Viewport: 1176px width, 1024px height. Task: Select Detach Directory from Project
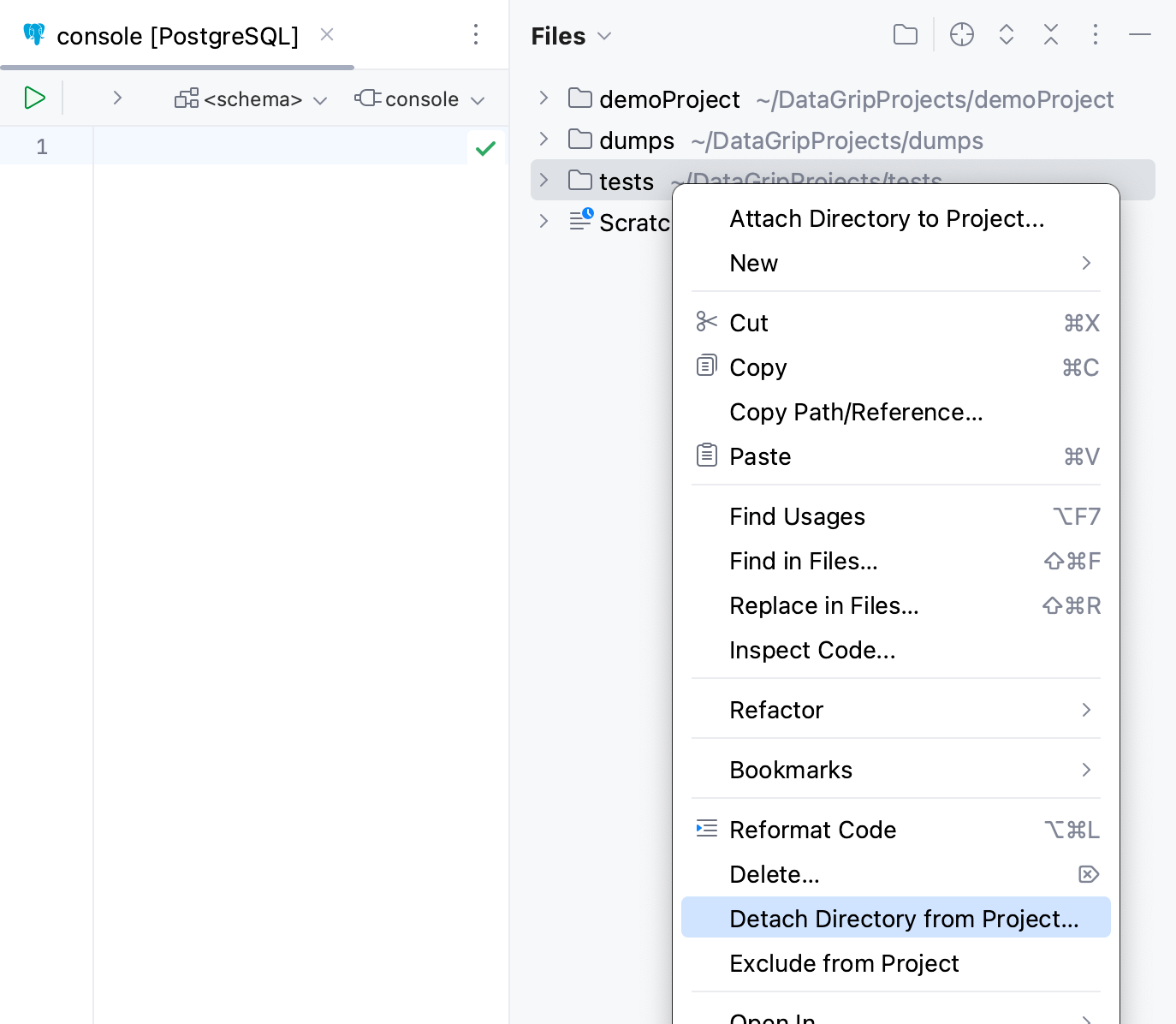[903, 917]
